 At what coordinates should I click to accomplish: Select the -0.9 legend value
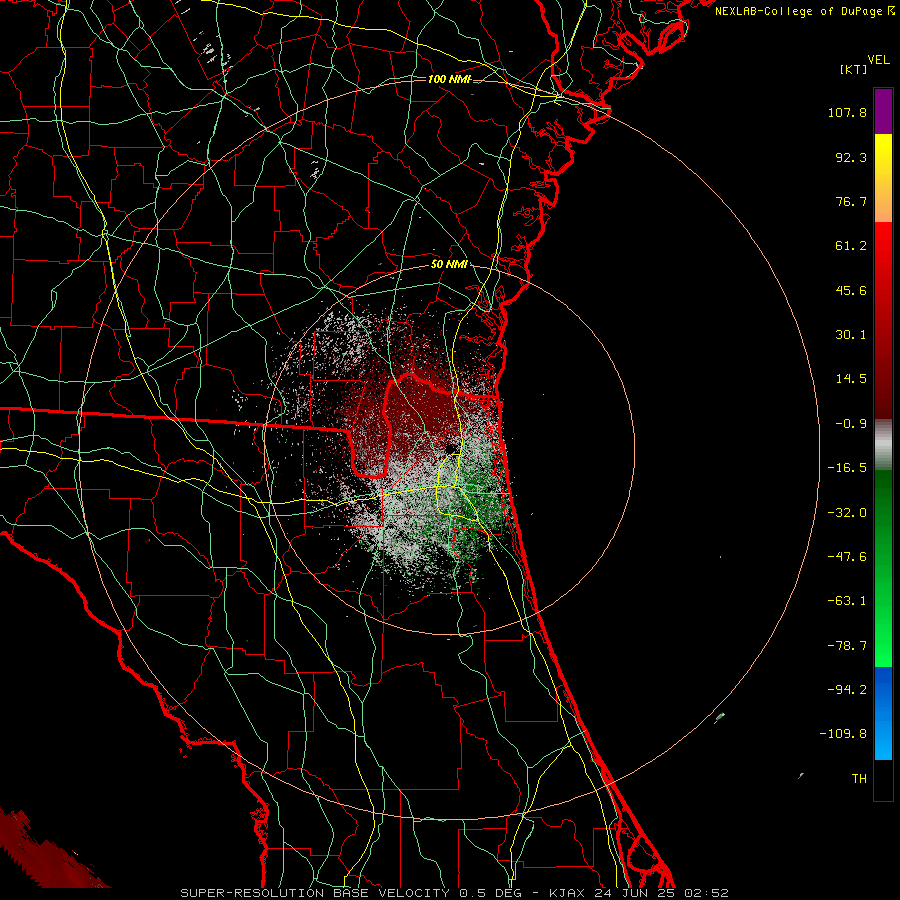(x=851, y=424)
